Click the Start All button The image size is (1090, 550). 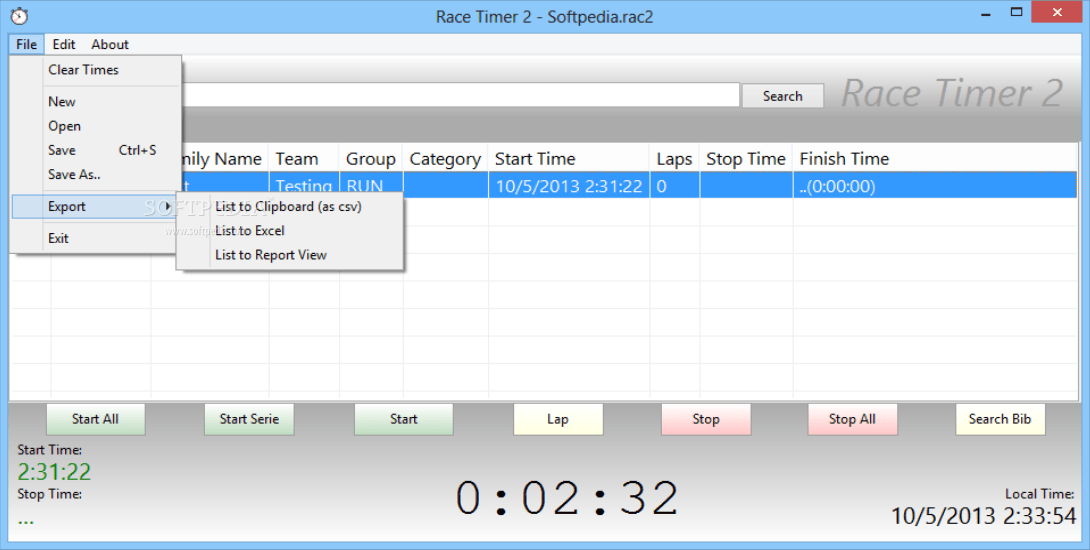pyautogui.click(x=95, y=419)
